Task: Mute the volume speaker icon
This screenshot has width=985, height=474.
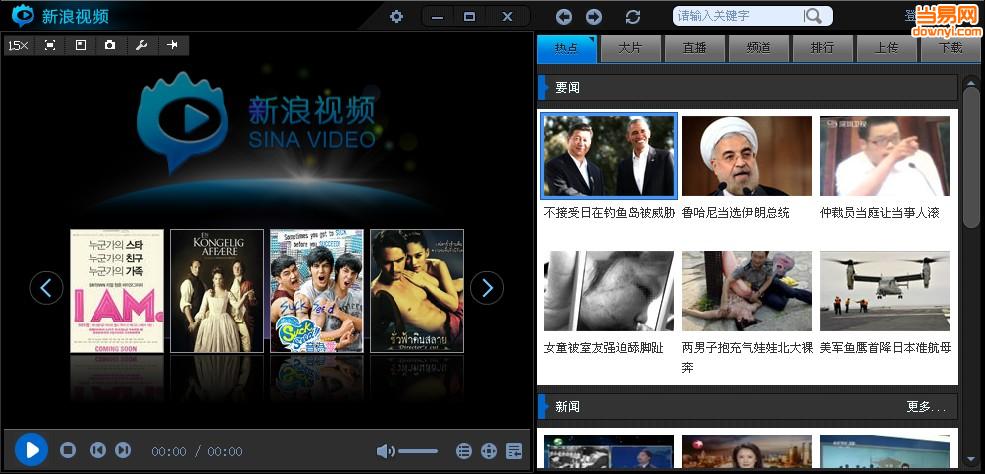Action: tap(385, 451)
